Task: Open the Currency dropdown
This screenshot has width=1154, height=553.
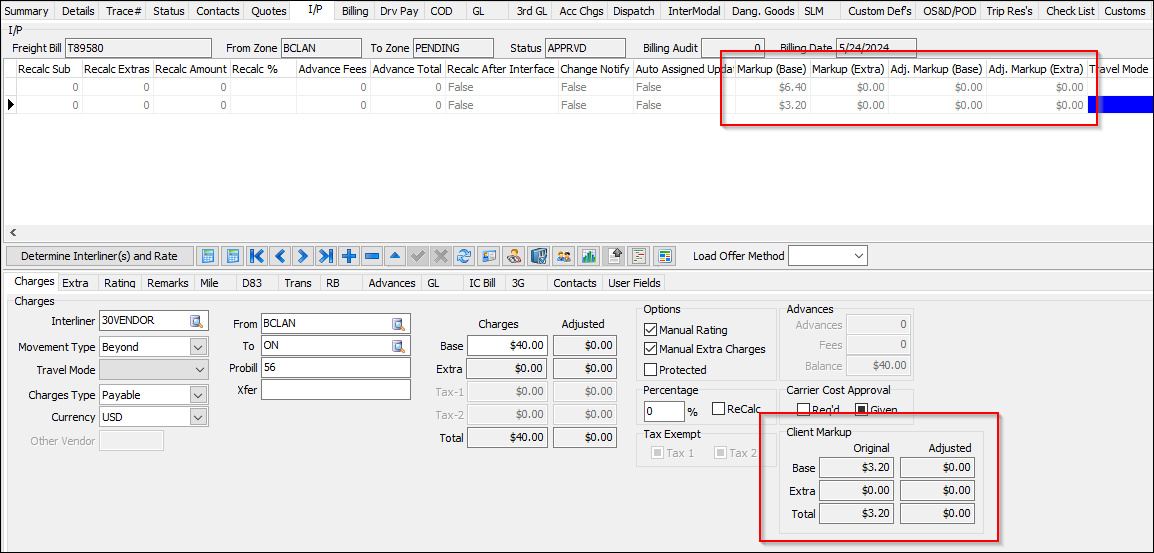Action: 198,417
